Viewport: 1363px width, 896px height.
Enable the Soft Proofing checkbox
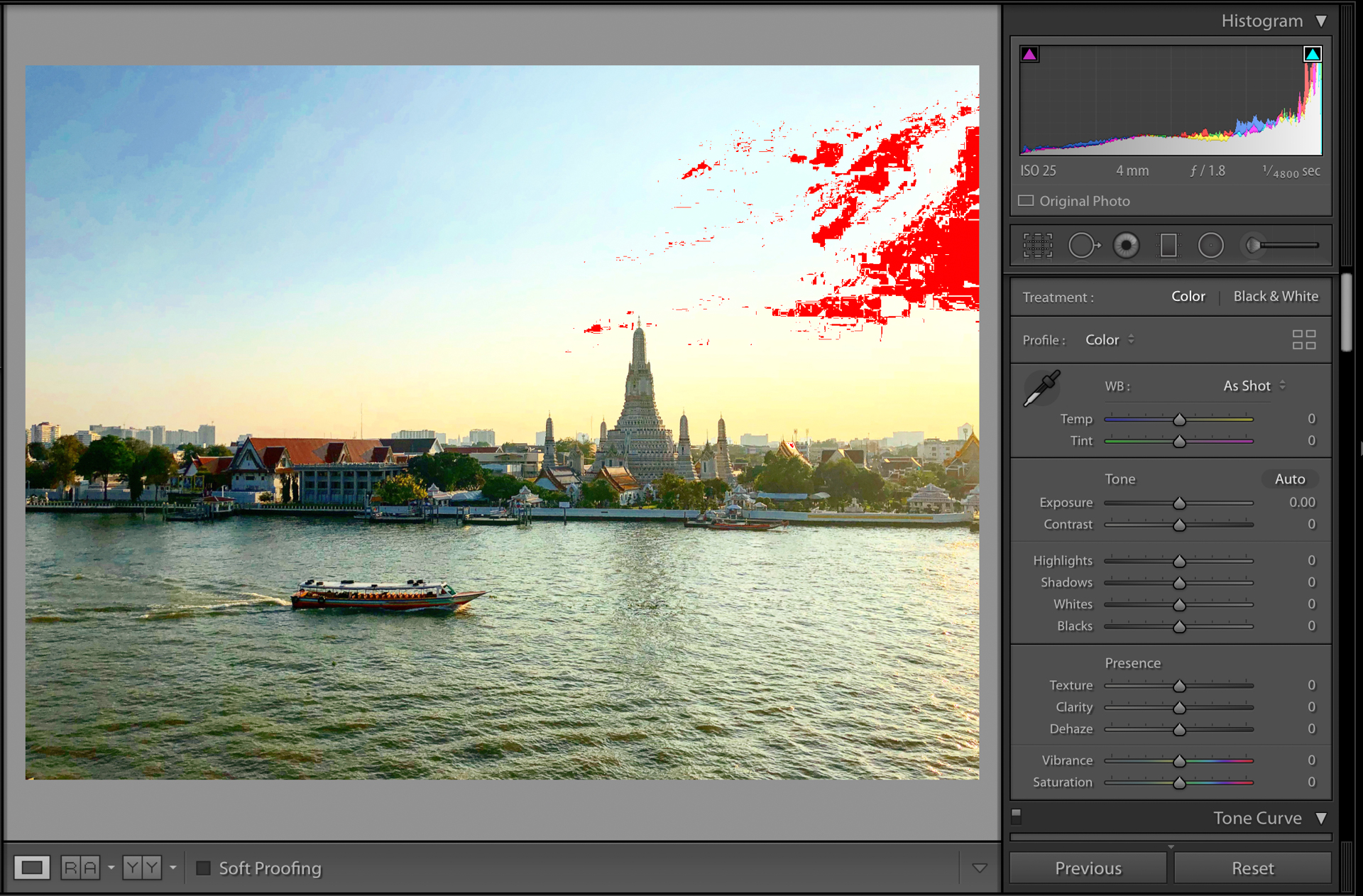pyautogui.click(x=203, y=868)
